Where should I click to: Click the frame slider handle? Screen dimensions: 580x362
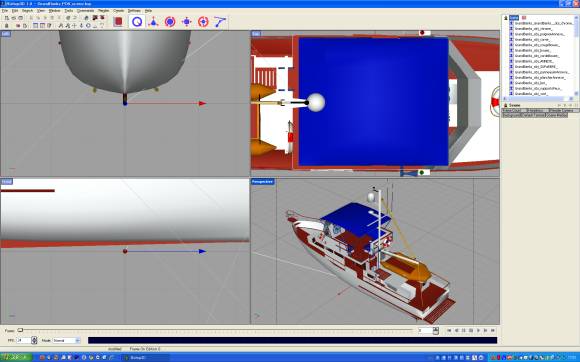tap(20, 330)
